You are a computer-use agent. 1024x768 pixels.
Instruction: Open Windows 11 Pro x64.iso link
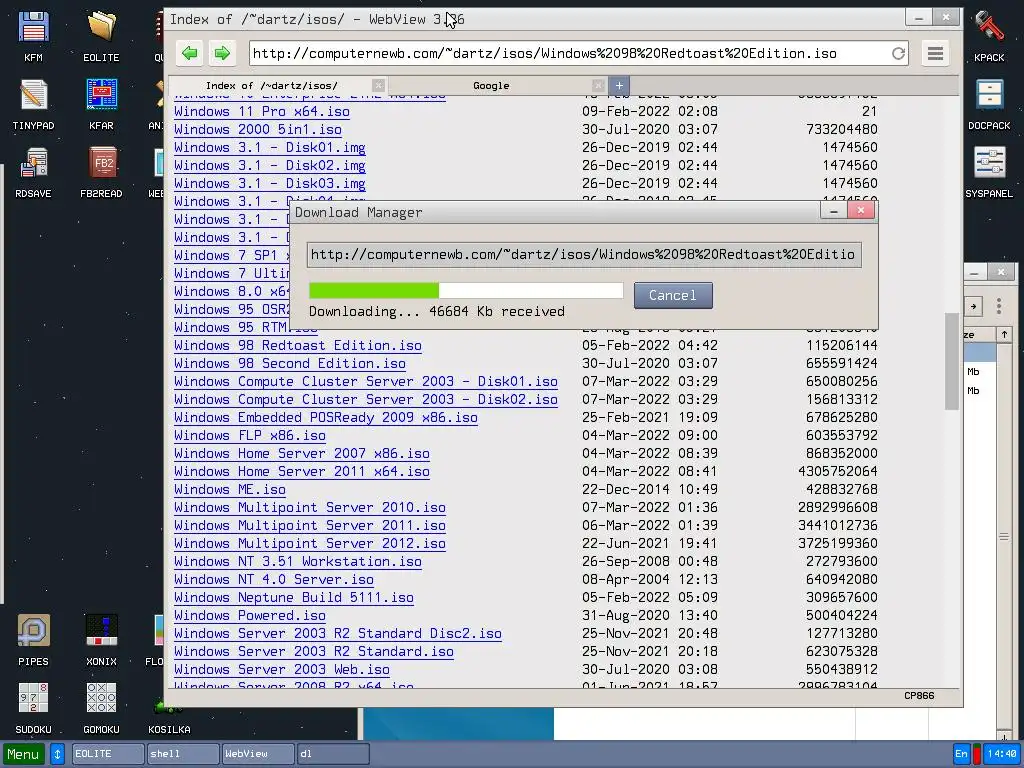(x=261, y=112)
